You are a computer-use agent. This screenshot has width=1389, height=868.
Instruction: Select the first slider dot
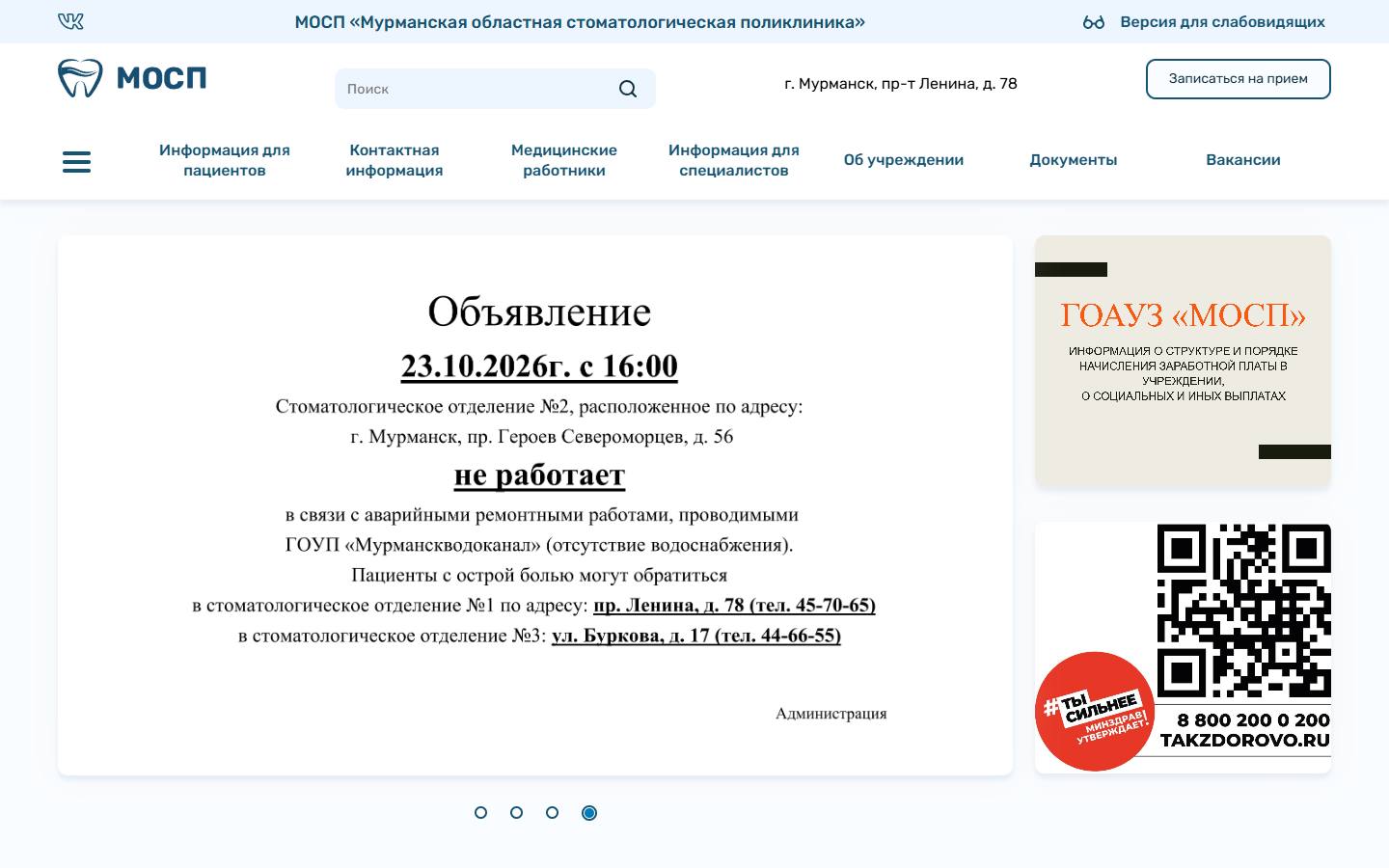click(x=481, y=813)
